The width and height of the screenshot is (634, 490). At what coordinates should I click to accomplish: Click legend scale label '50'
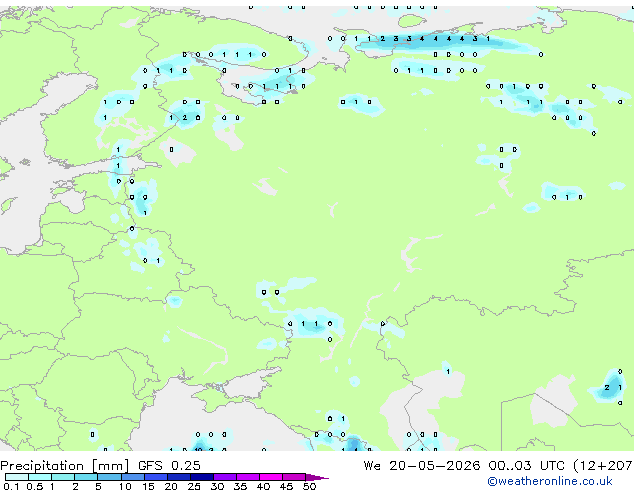tap(309, 486)
